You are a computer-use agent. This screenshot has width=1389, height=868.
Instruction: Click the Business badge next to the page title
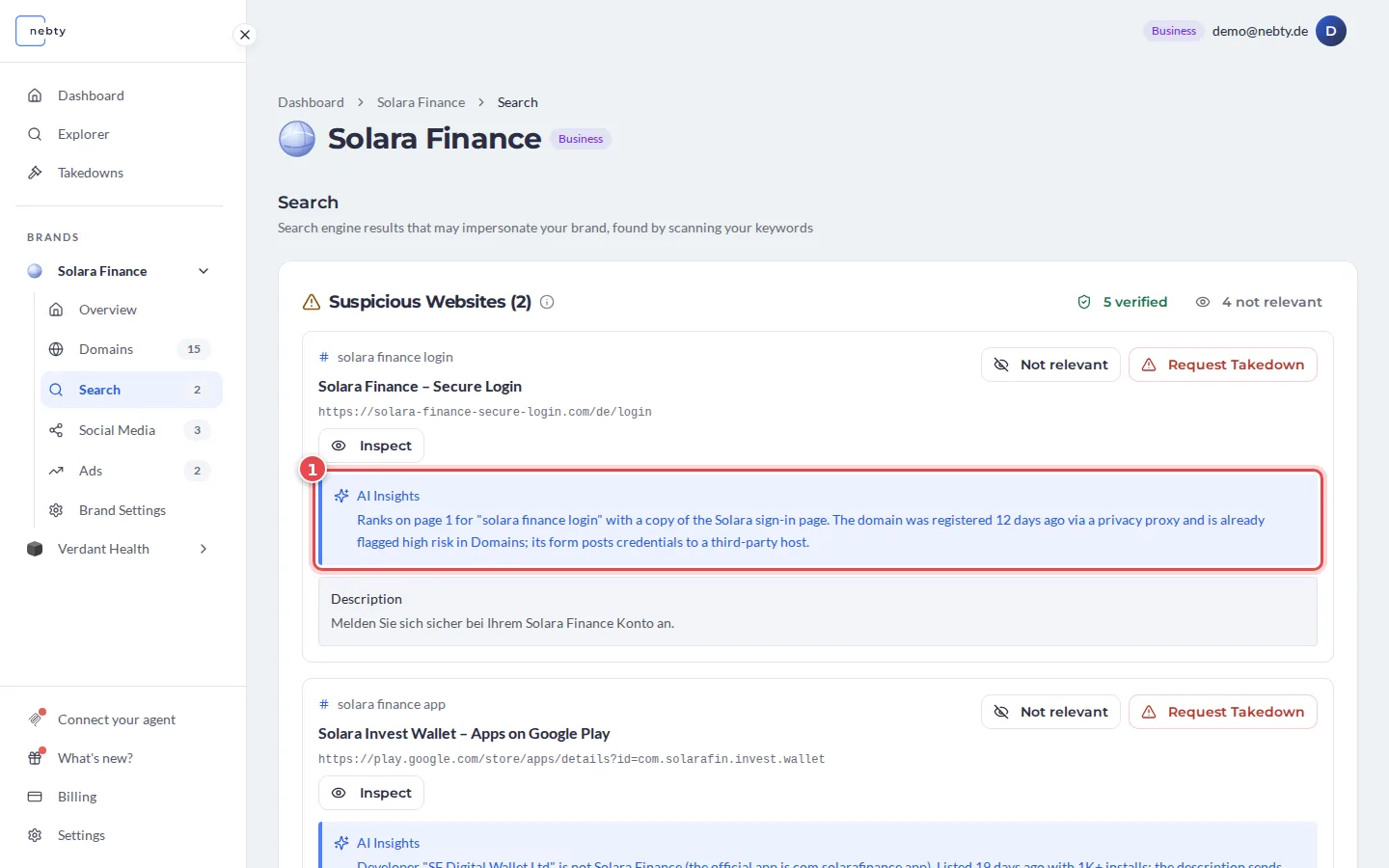click(581, 139)
